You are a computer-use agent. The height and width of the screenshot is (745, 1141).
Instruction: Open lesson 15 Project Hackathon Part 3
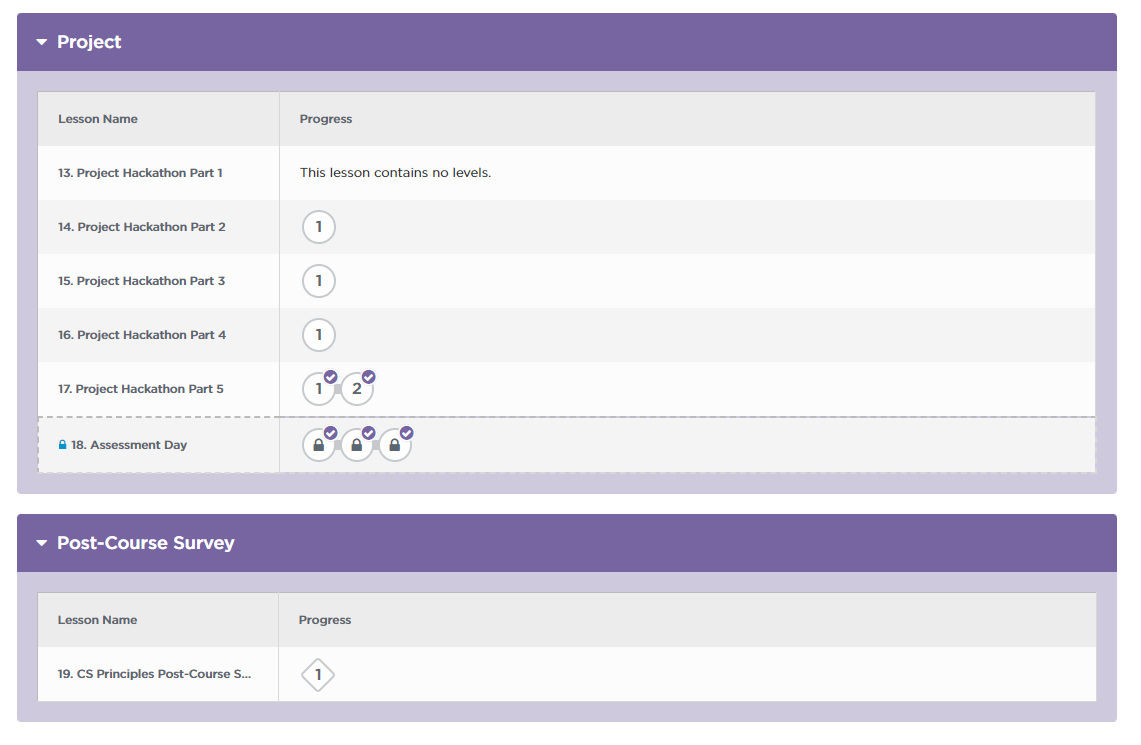point(141,281)
